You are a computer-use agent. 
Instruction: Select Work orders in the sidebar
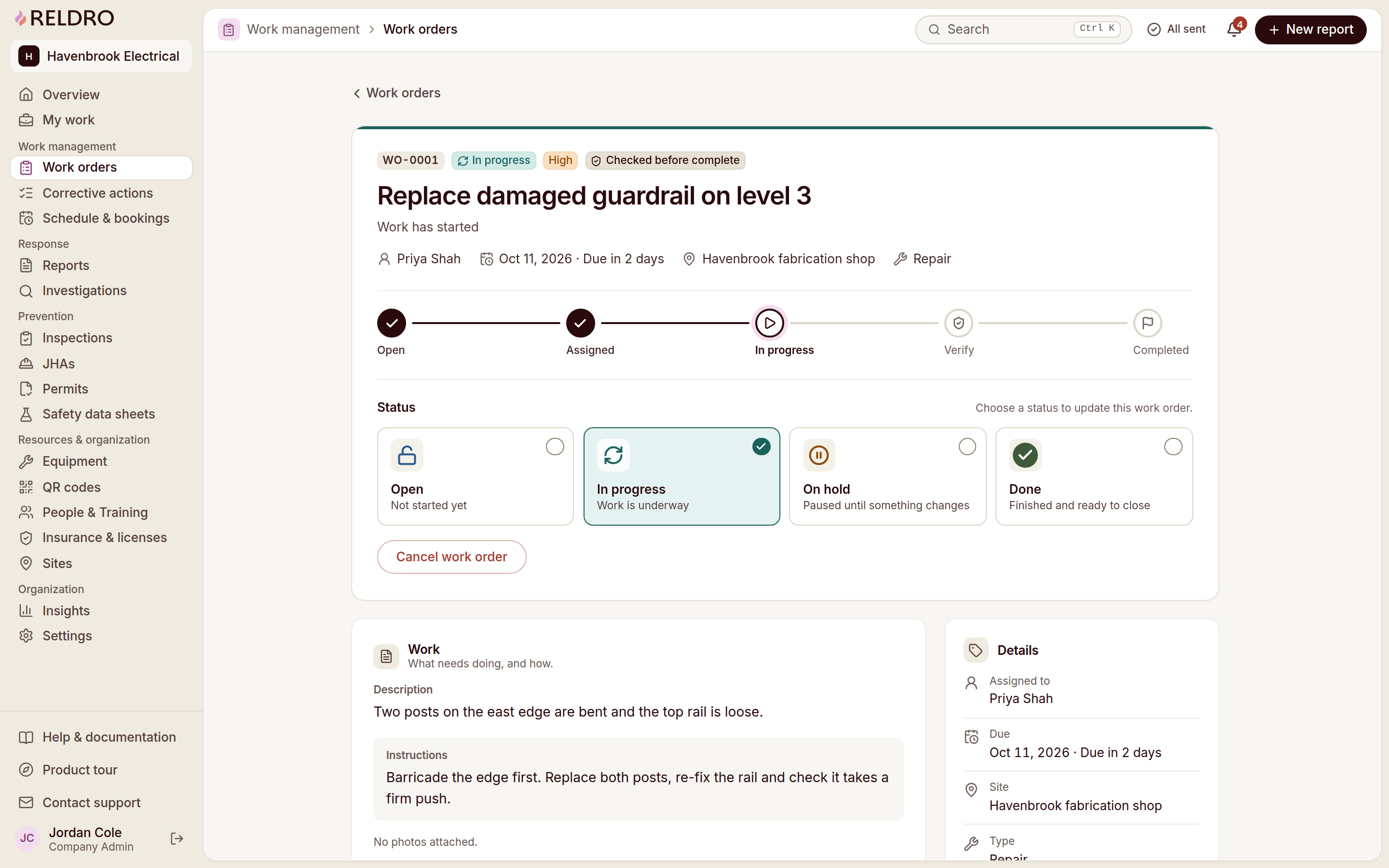click(x=101, y=168)
